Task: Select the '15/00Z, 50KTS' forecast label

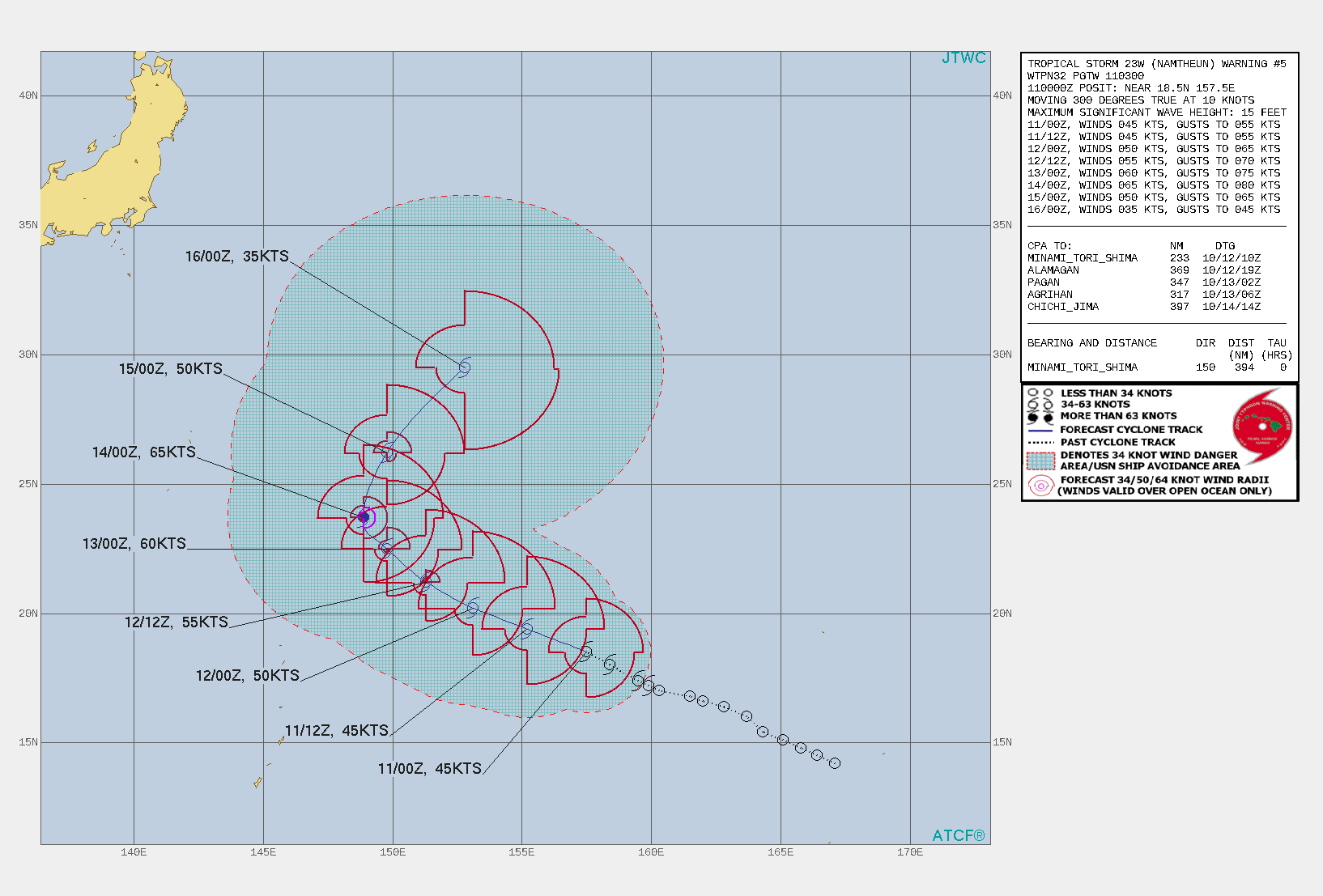Action: 170,369
